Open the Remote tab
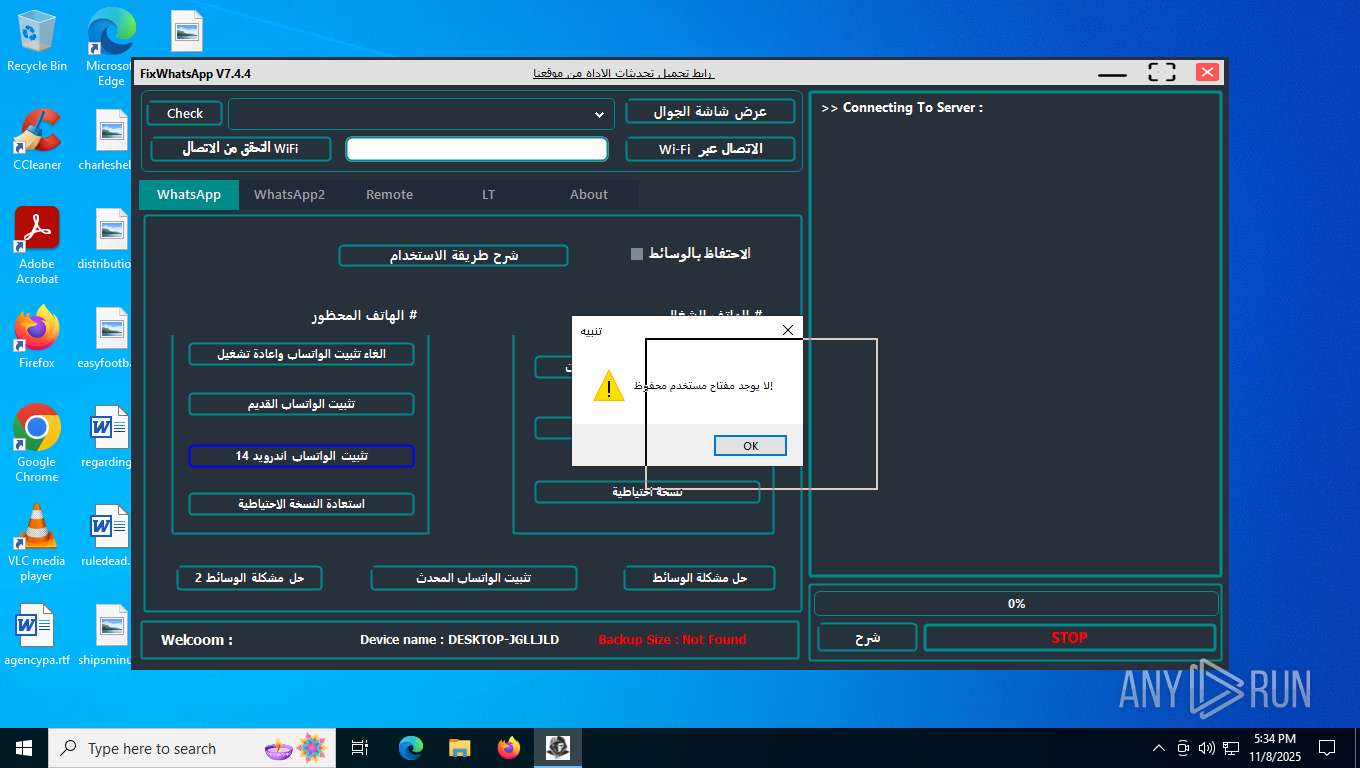The height and width of the screenshot is (768, 1360). [x=389, y=194]
